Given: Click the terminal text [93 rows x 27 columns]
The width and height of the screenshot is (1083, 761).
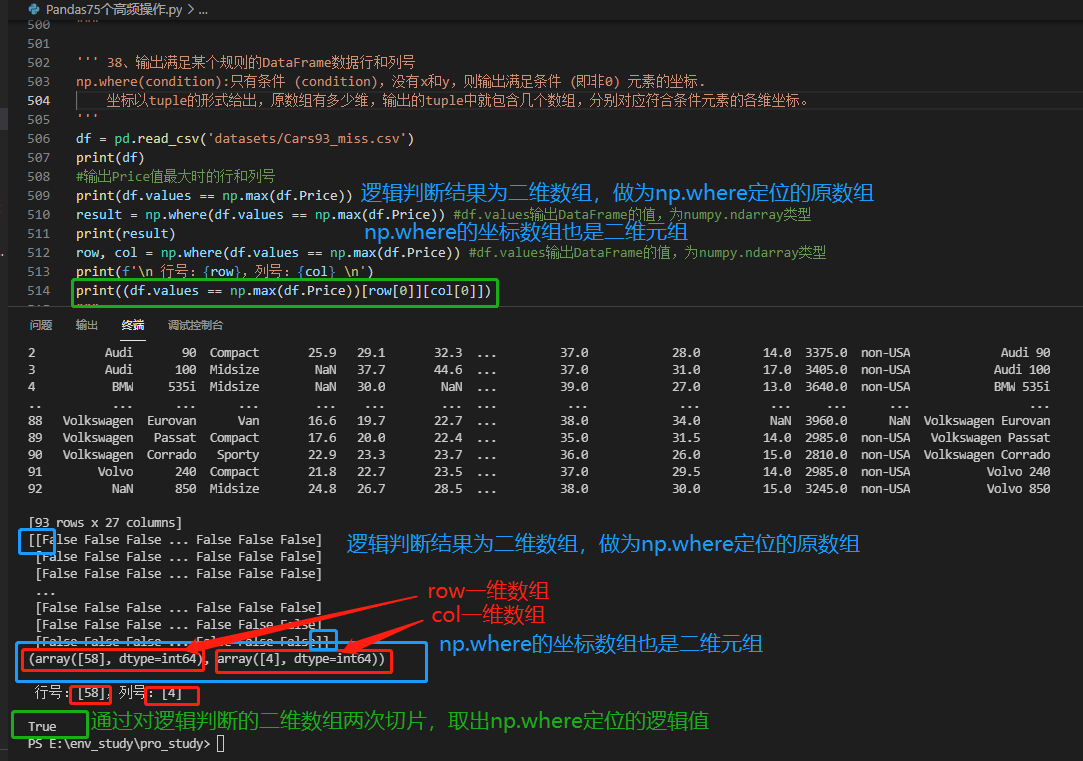Looking at the screenshot, I should click(x=105, y=523).
